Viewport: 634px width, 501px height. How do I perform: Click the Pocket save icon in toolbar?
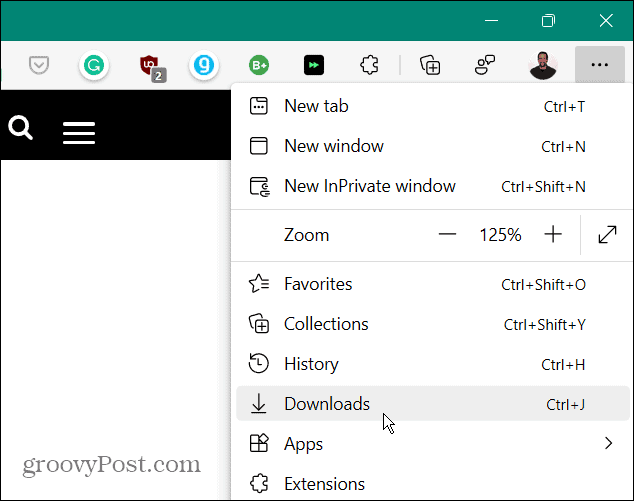coord(39,65)
